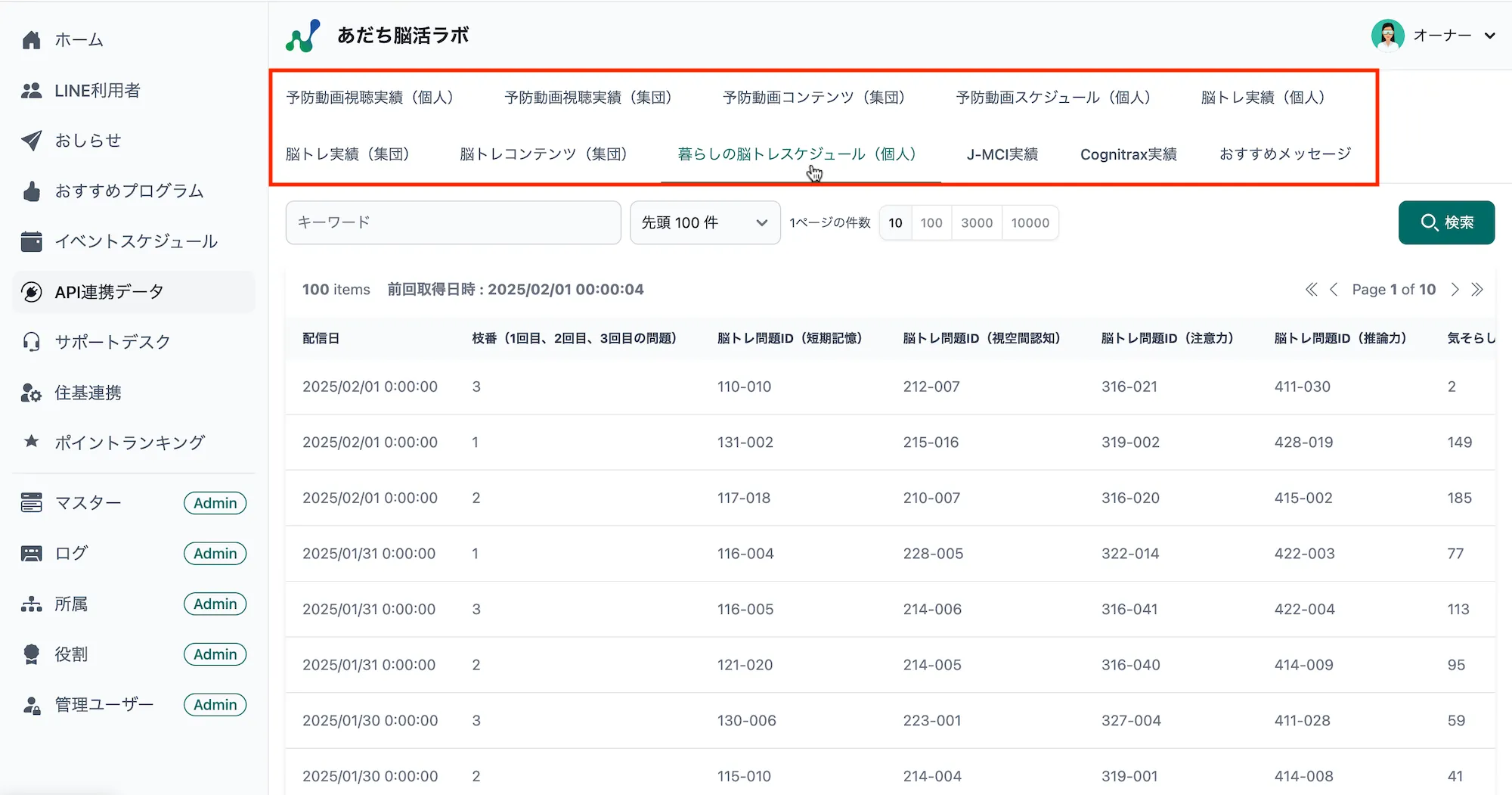
Task: Click the Admin badge beside マスター
Action: pyautogui.click(x=215, y=503)
